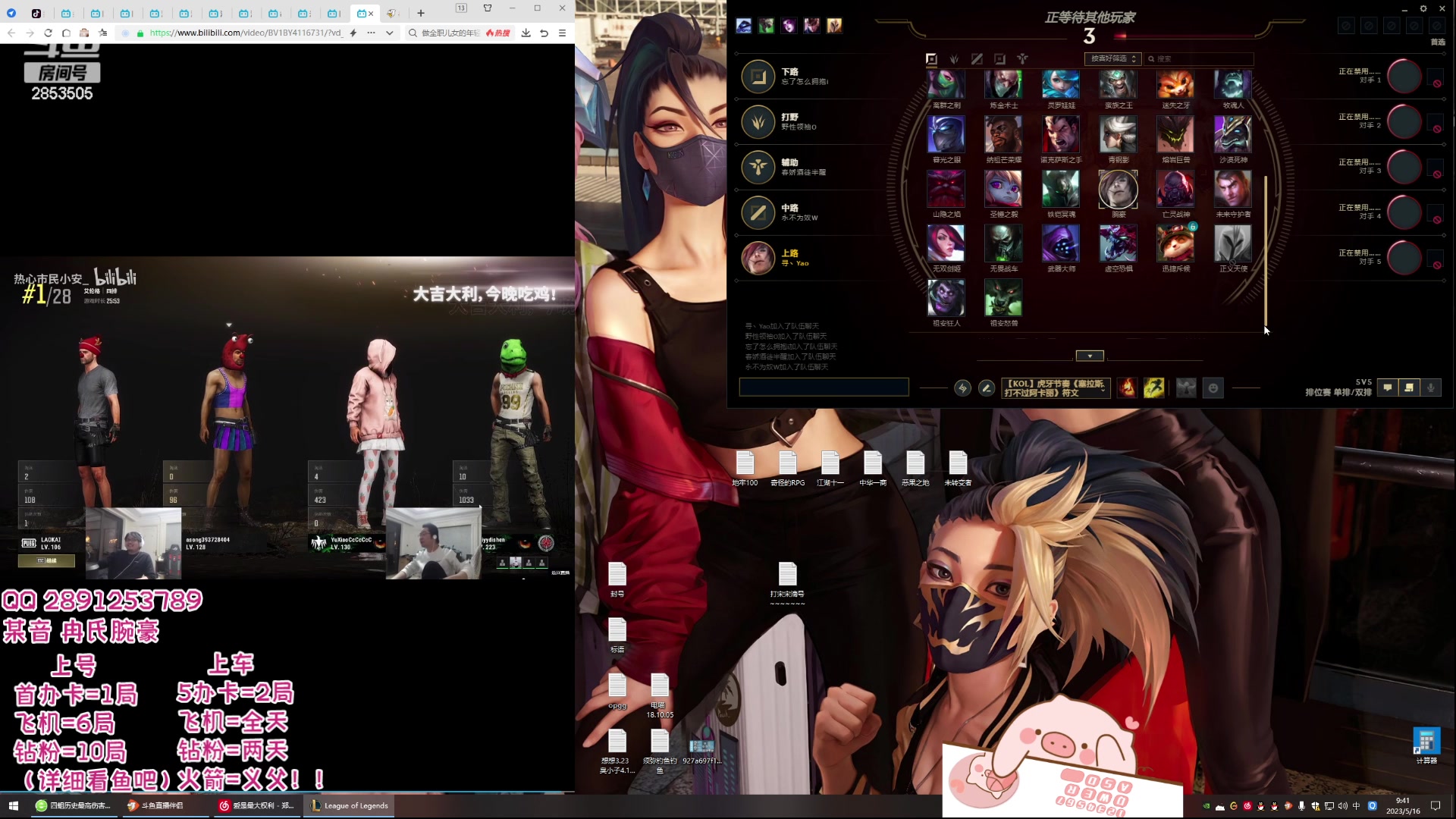
Task: Open the 按喜好筛选 sort dropdown
Action: point(1112,58)
